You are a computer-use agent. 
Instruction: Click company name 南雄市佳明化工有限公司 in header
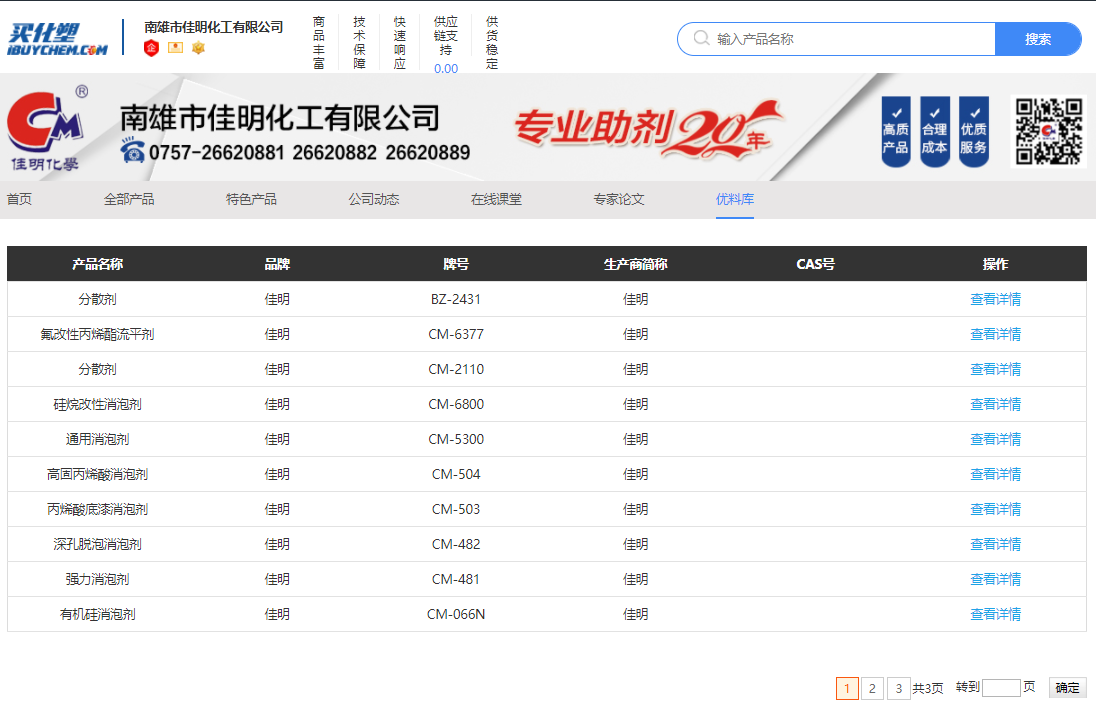[x=214, y=27]
